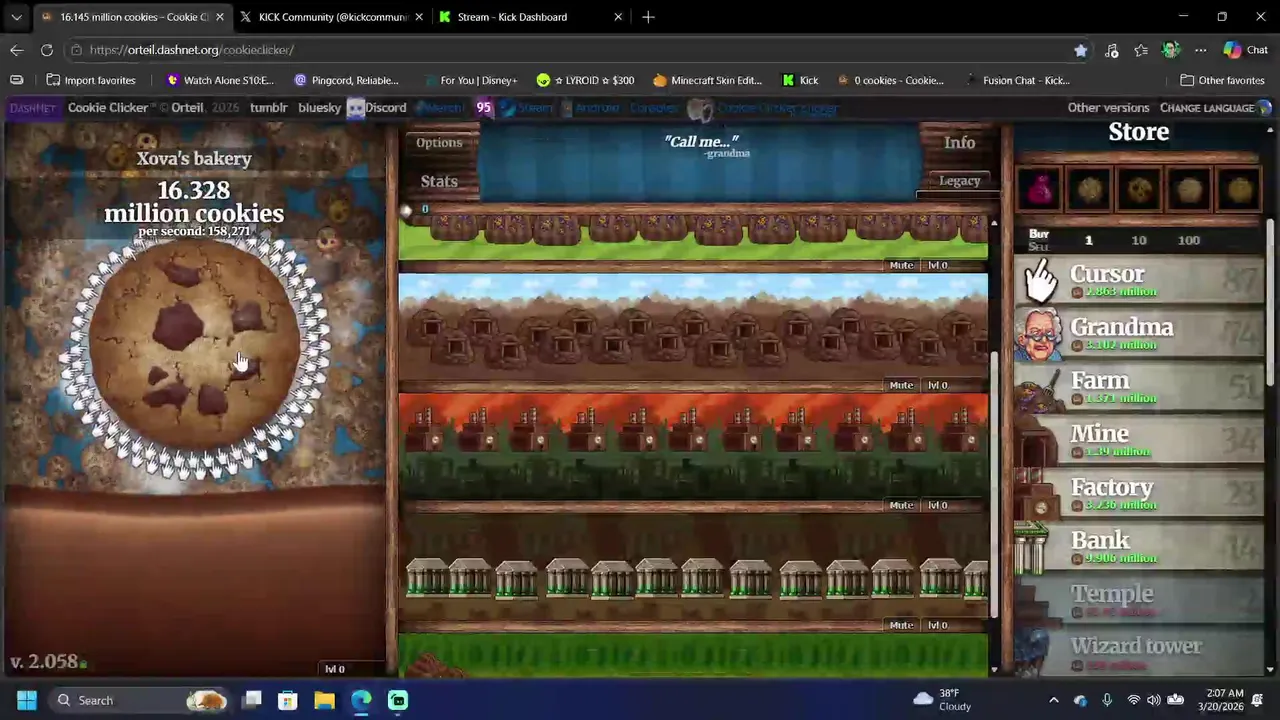Open a new browser tab

(x=648, y=17)
